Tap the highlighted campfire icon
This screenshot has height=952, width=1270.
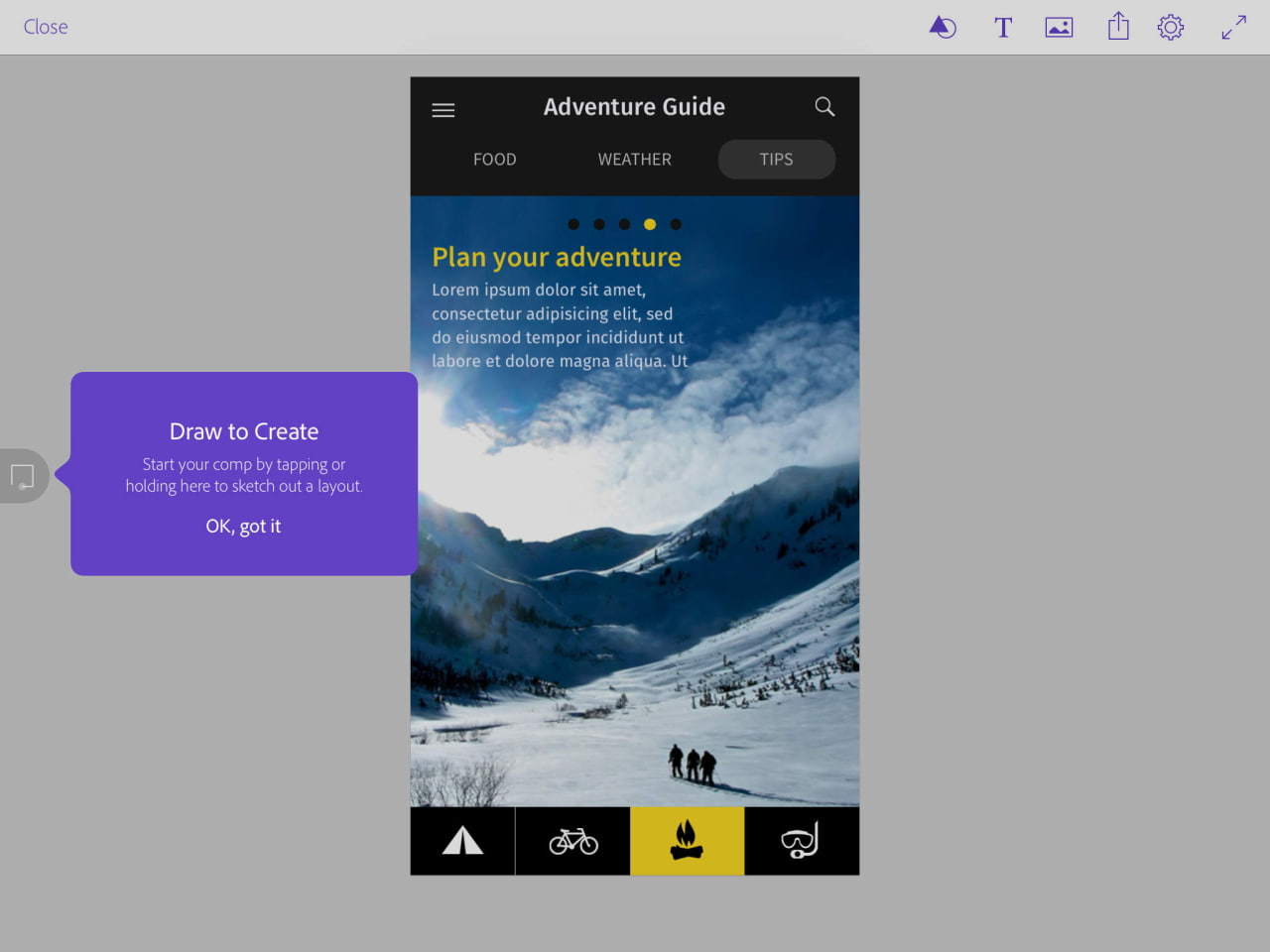tap(687, 840)
